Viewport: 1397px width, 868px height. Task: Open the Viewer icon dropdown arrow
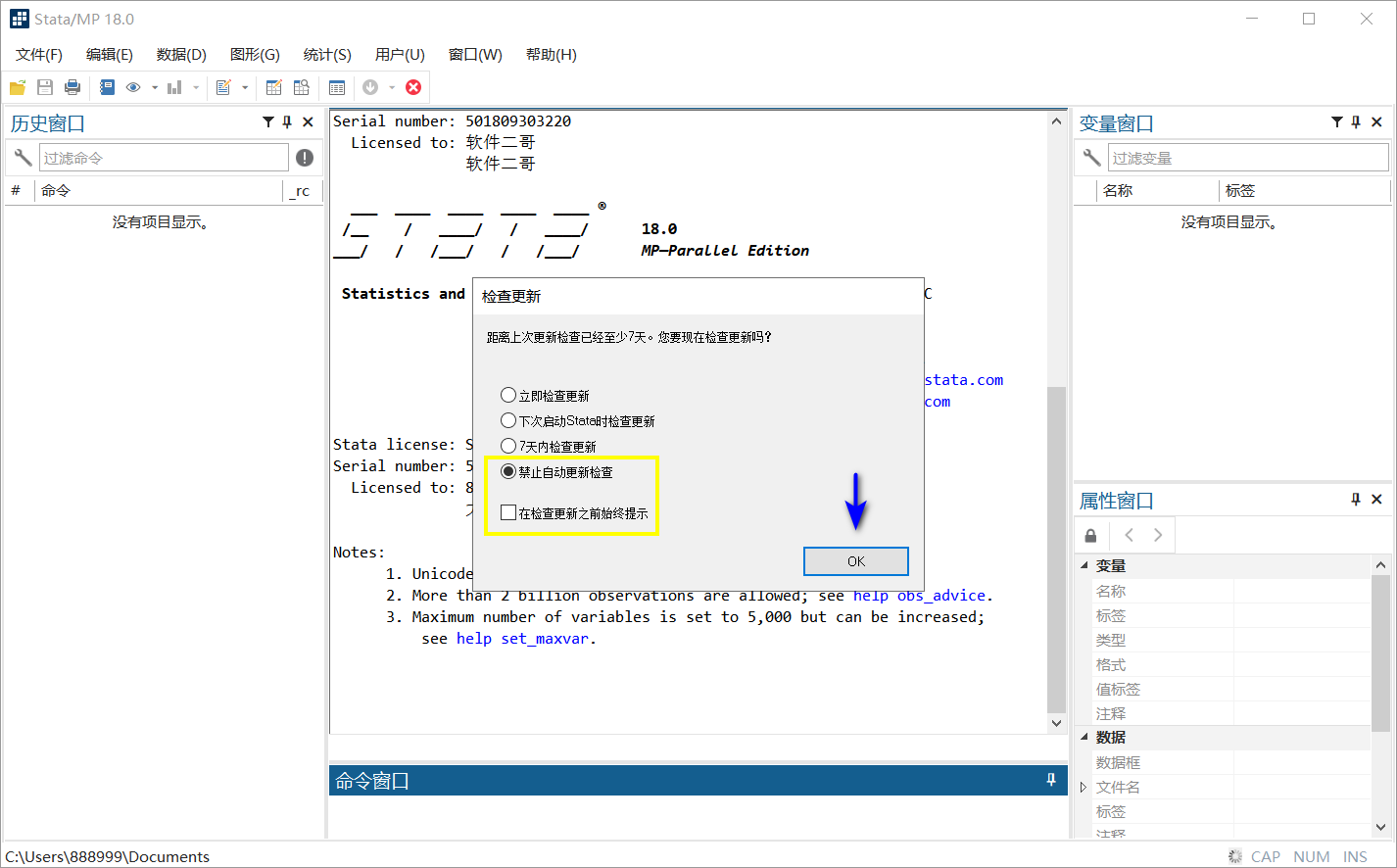pos(155,87)
